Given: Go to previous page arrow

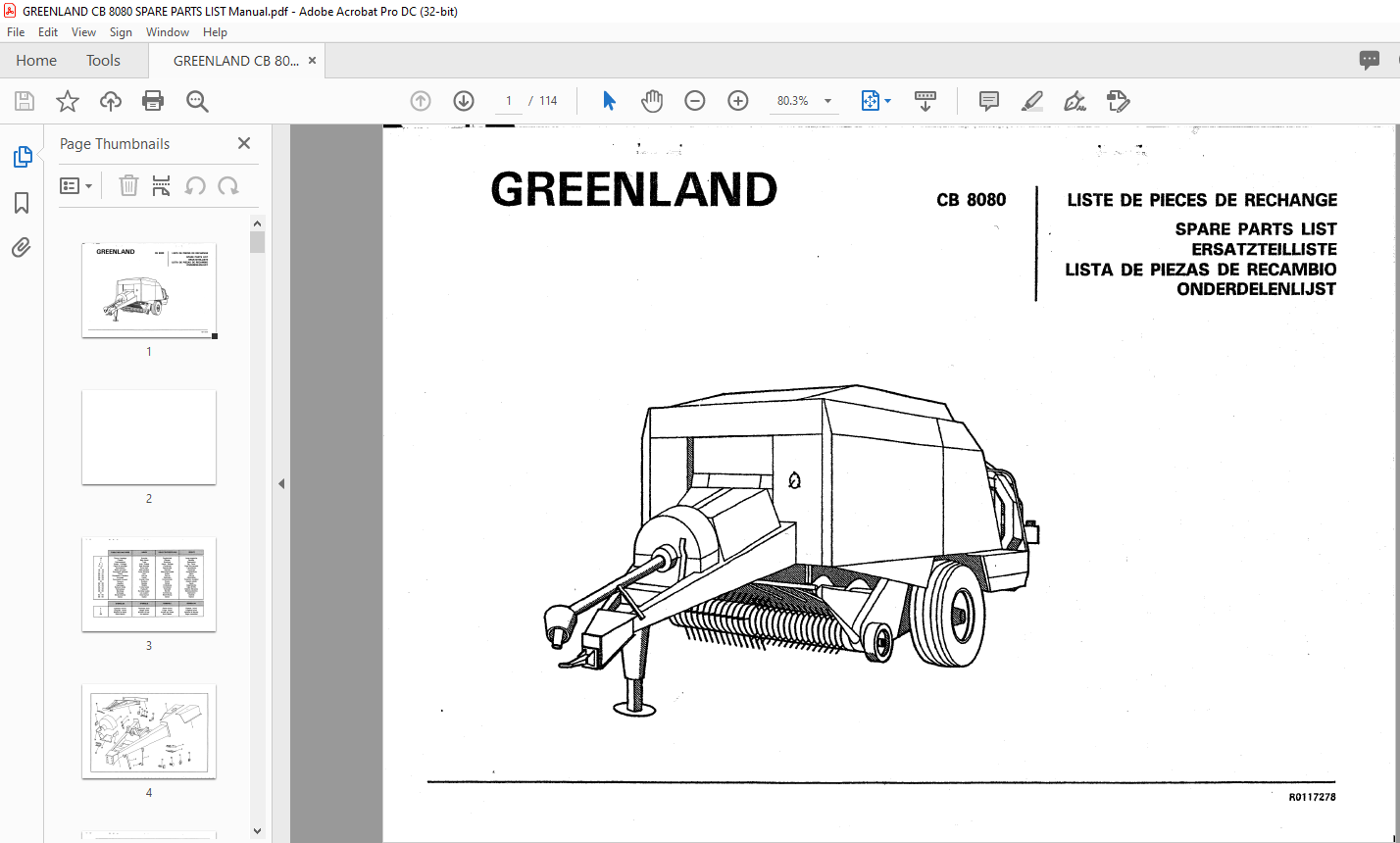Looking at the screenshot, I should [x=421, y=101].
